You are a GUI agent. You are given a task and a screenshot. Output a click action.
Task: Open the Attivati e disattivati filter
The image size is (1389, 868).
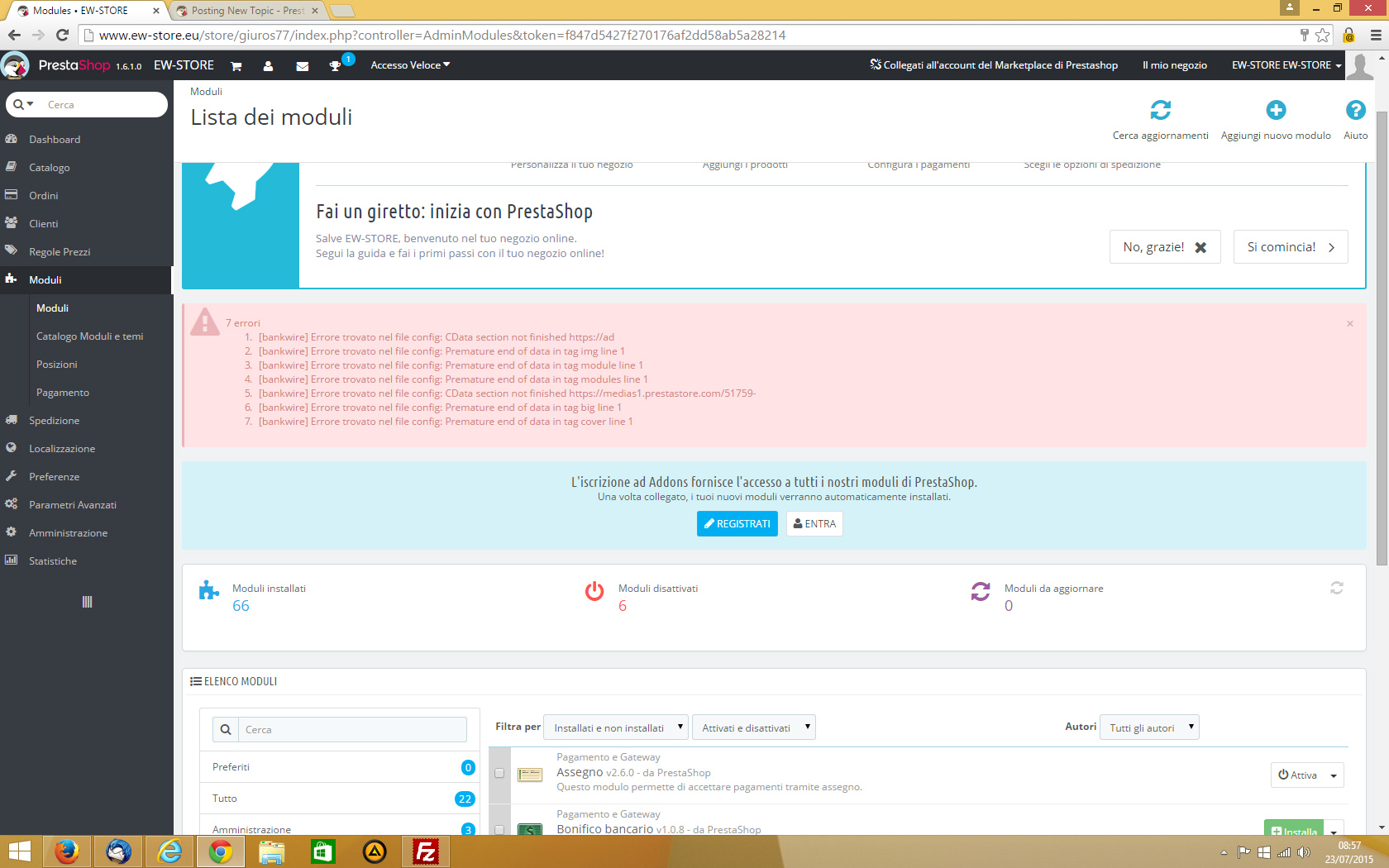[753, 727]
